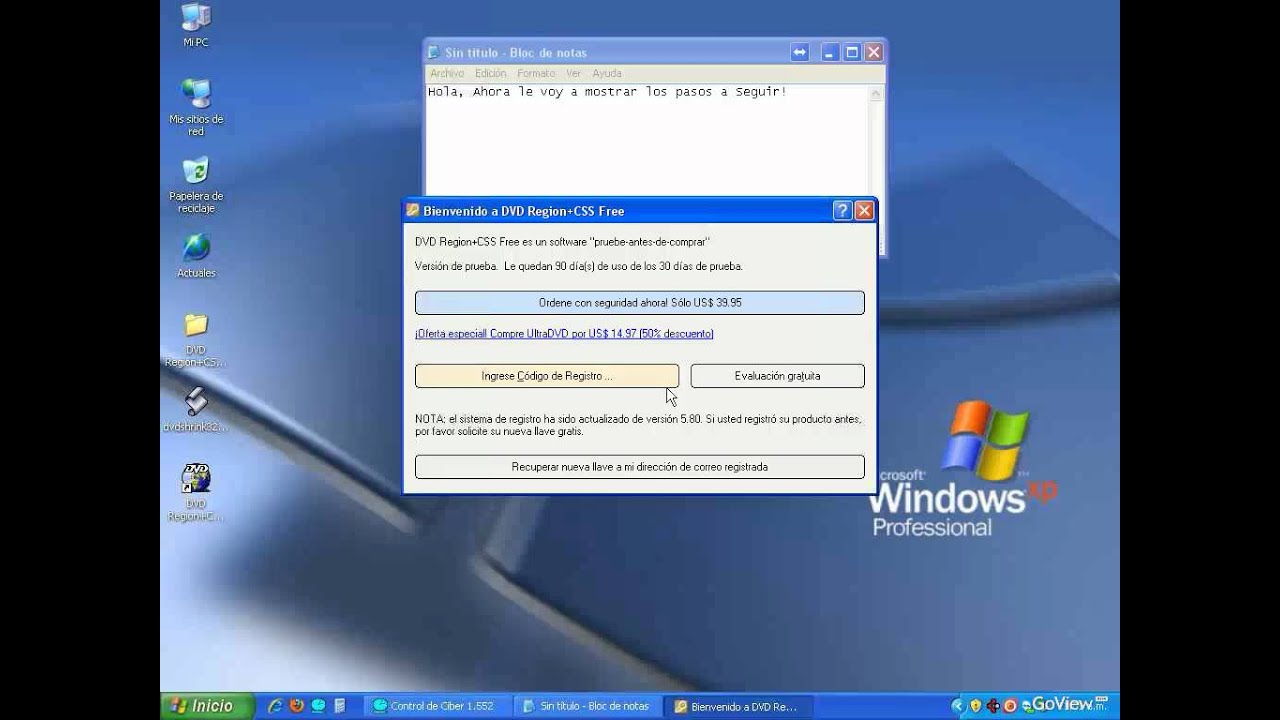Image resolution: width=1280 pixels, height=720 pixels.
Task: Click the blue messenger quick launch icon
Action: 318,706
